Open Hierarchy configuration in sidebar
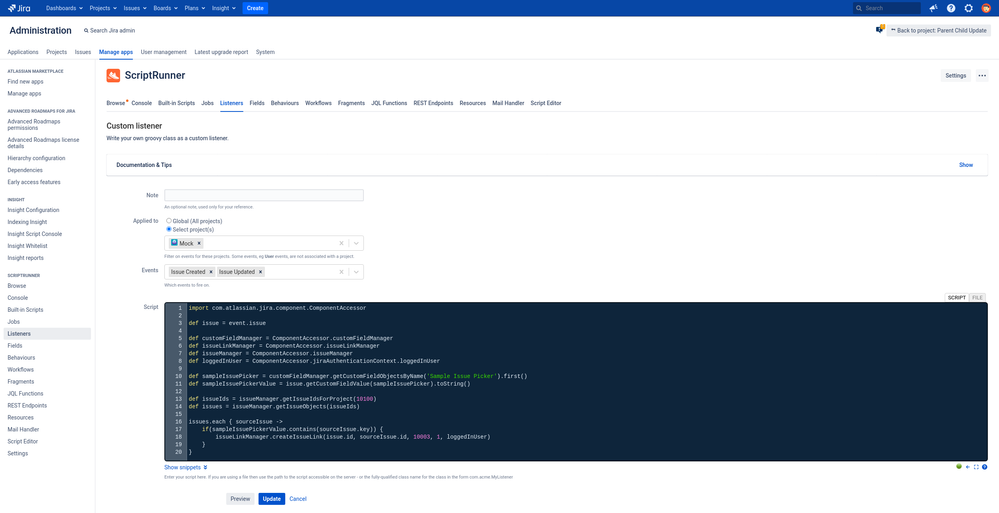Screen dimensions: 999x513 click(36, 159)
